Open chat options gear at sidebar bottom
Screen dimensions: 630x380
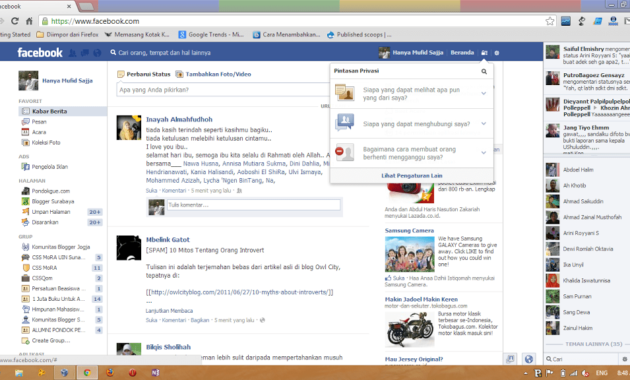click(624, 359)
